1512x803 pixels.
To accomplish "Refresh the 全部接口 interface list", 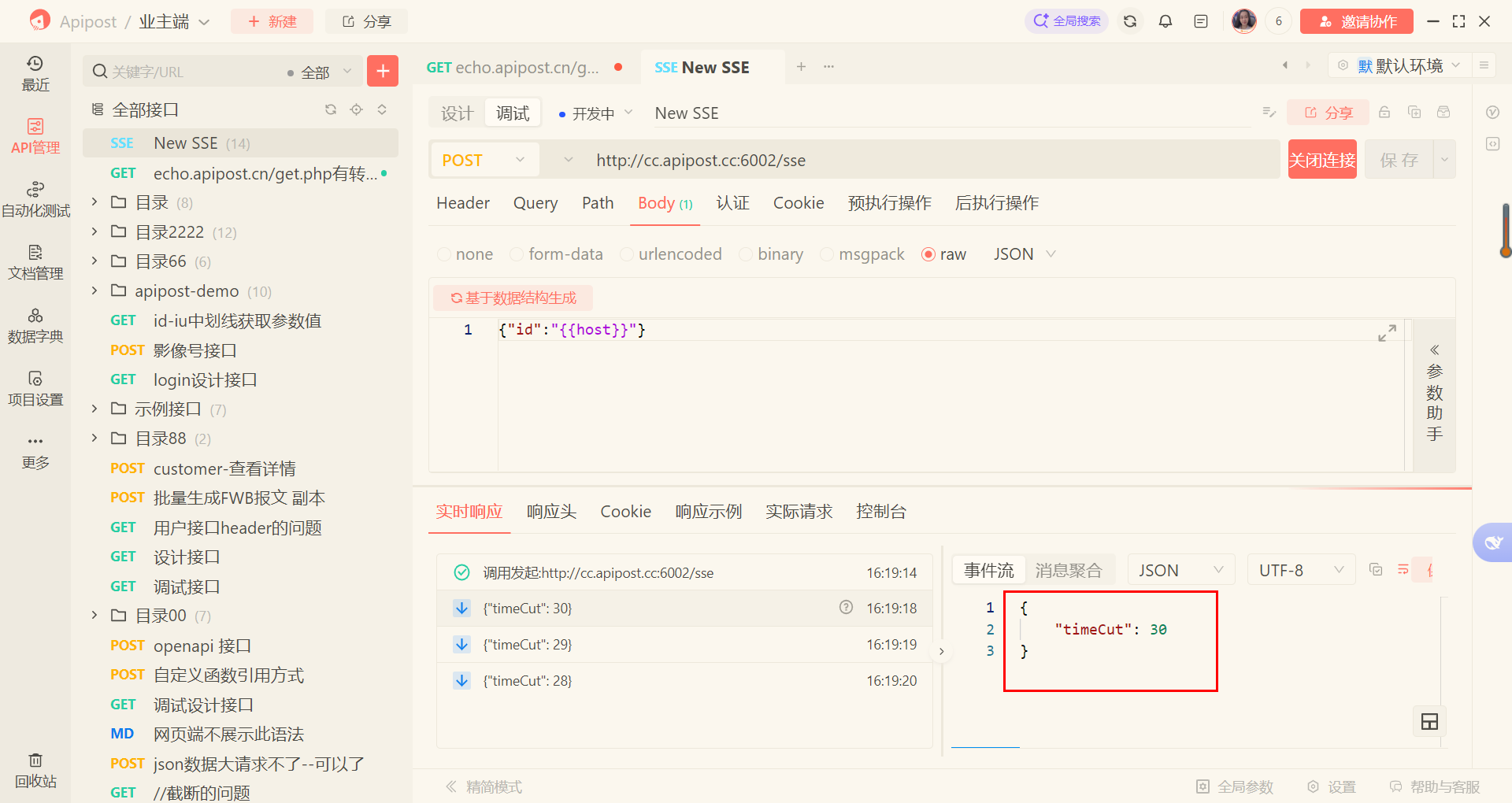I will point(331,109).
